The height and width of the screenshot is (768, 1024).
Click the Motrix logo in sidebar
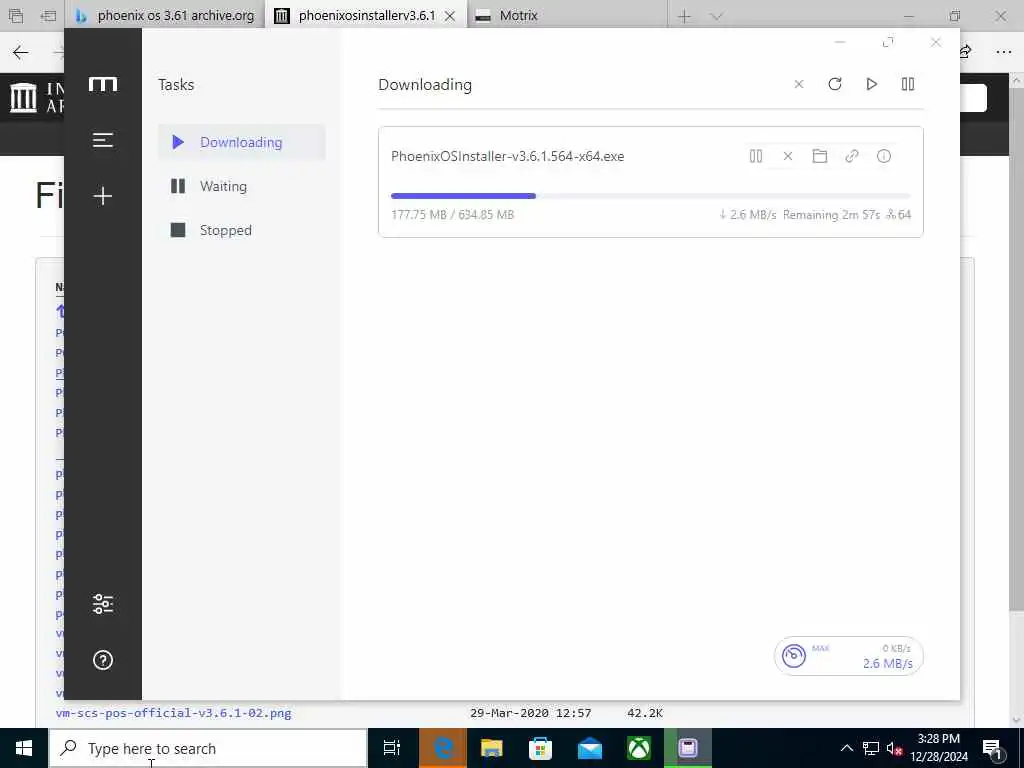103,84
